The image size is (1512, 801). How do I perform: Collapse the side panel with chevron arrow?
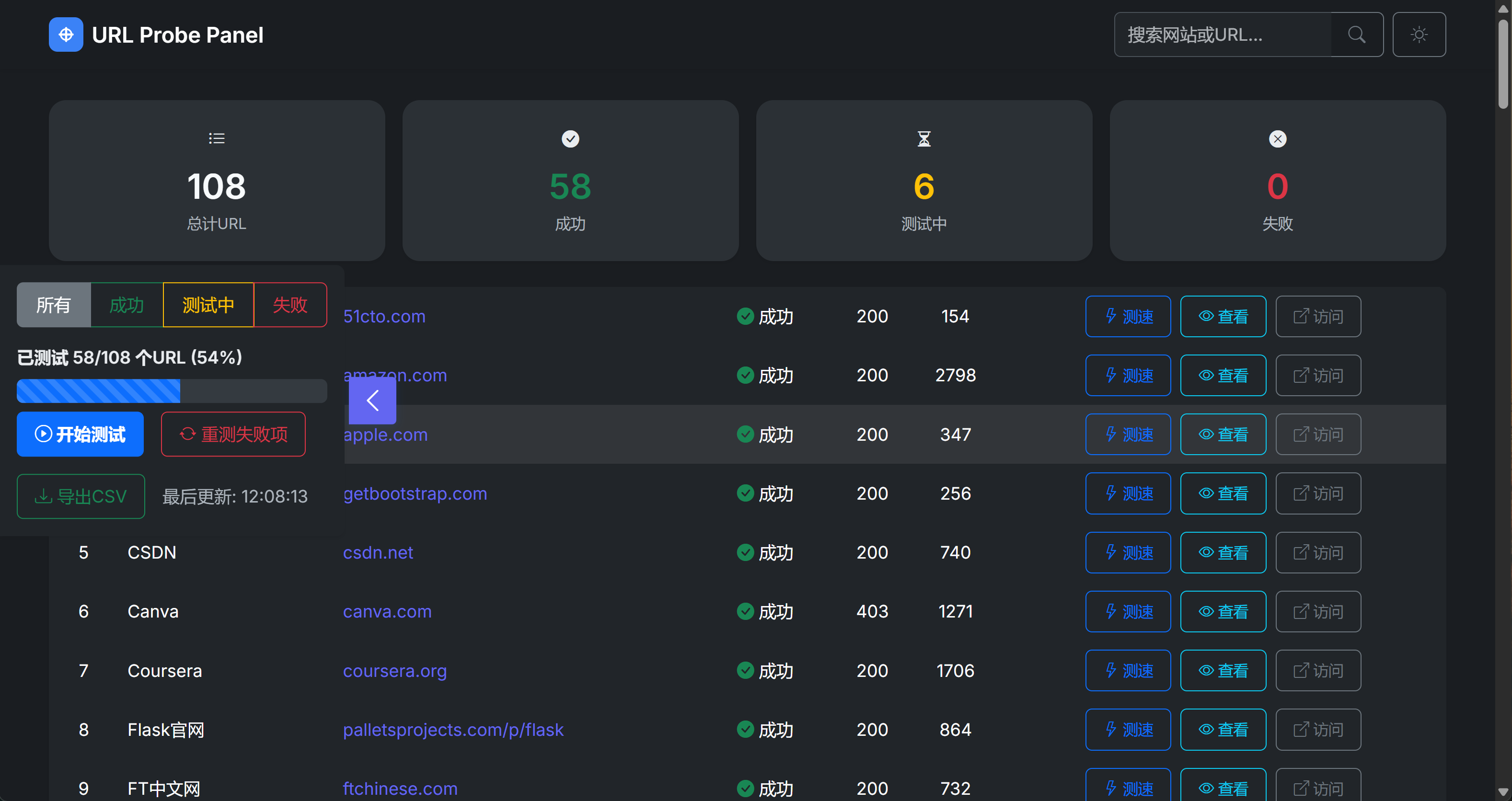372,401
